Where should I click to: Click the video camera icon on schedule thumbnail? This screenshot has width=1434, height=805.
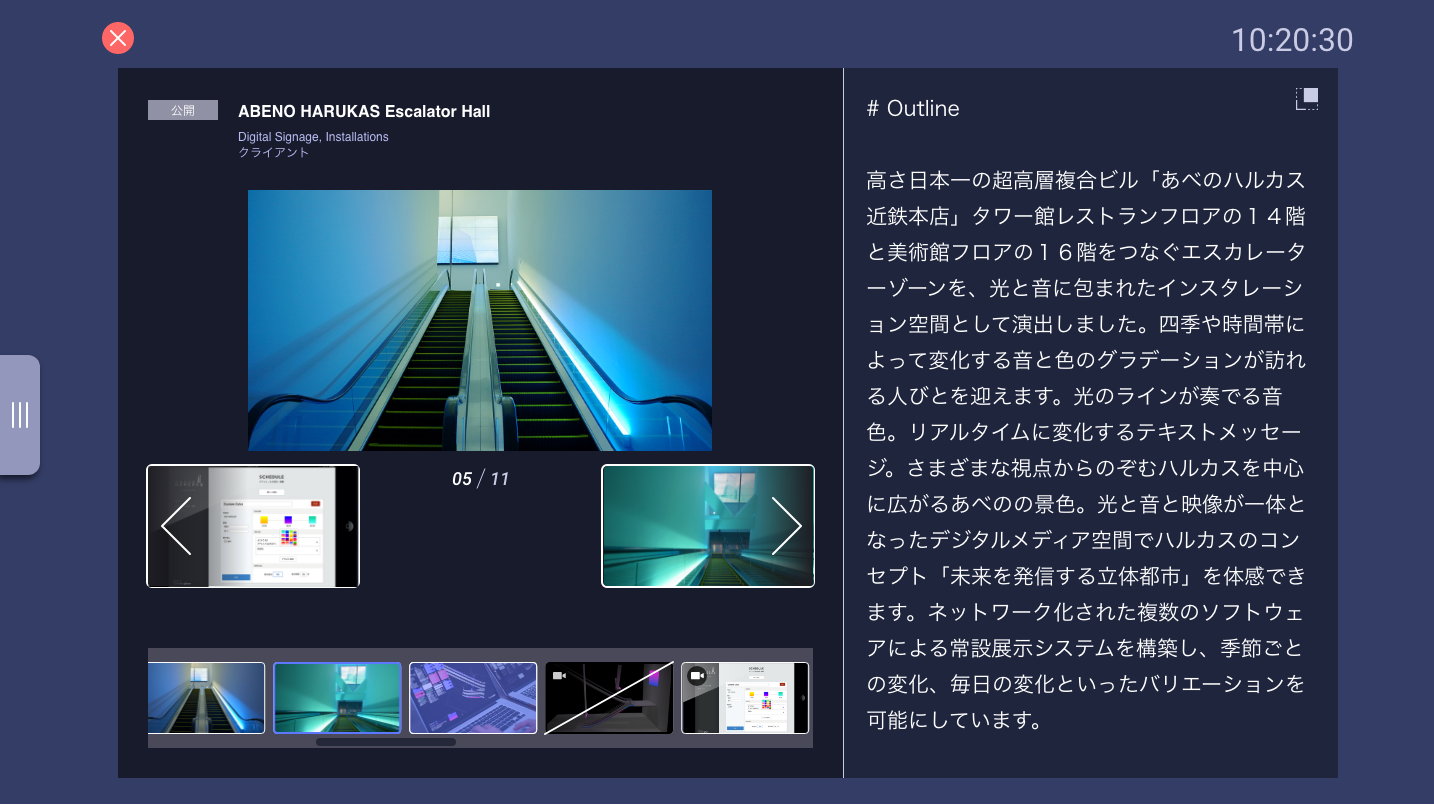point(697,677)
